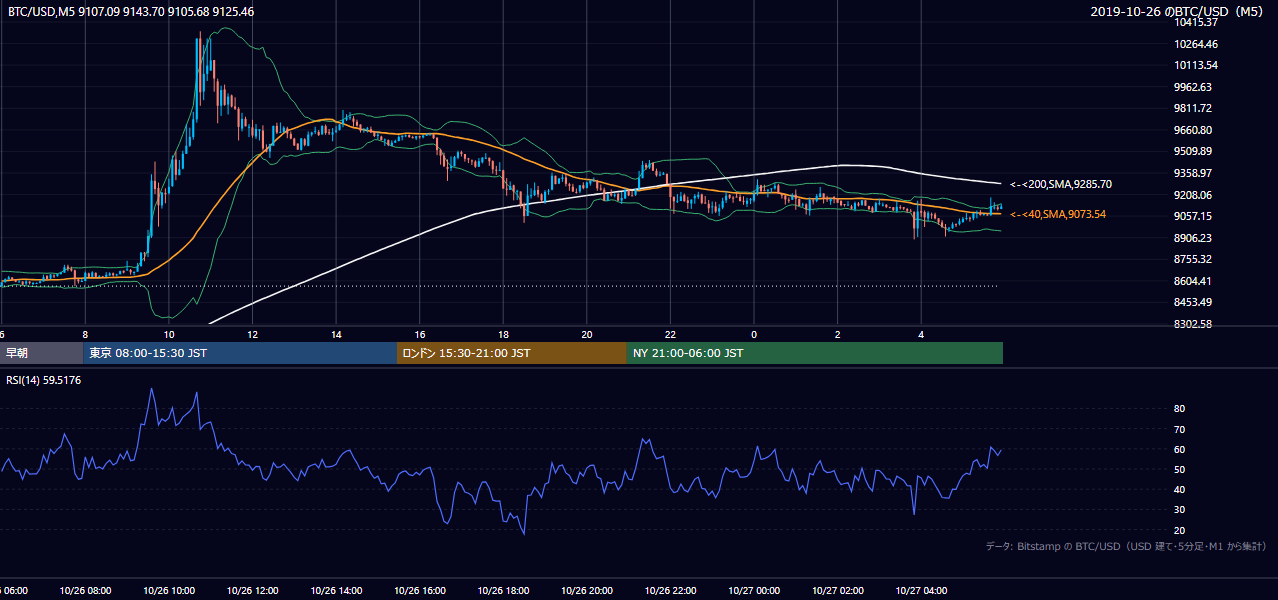Click the 10/26 16:00 time label

(420, 591)
